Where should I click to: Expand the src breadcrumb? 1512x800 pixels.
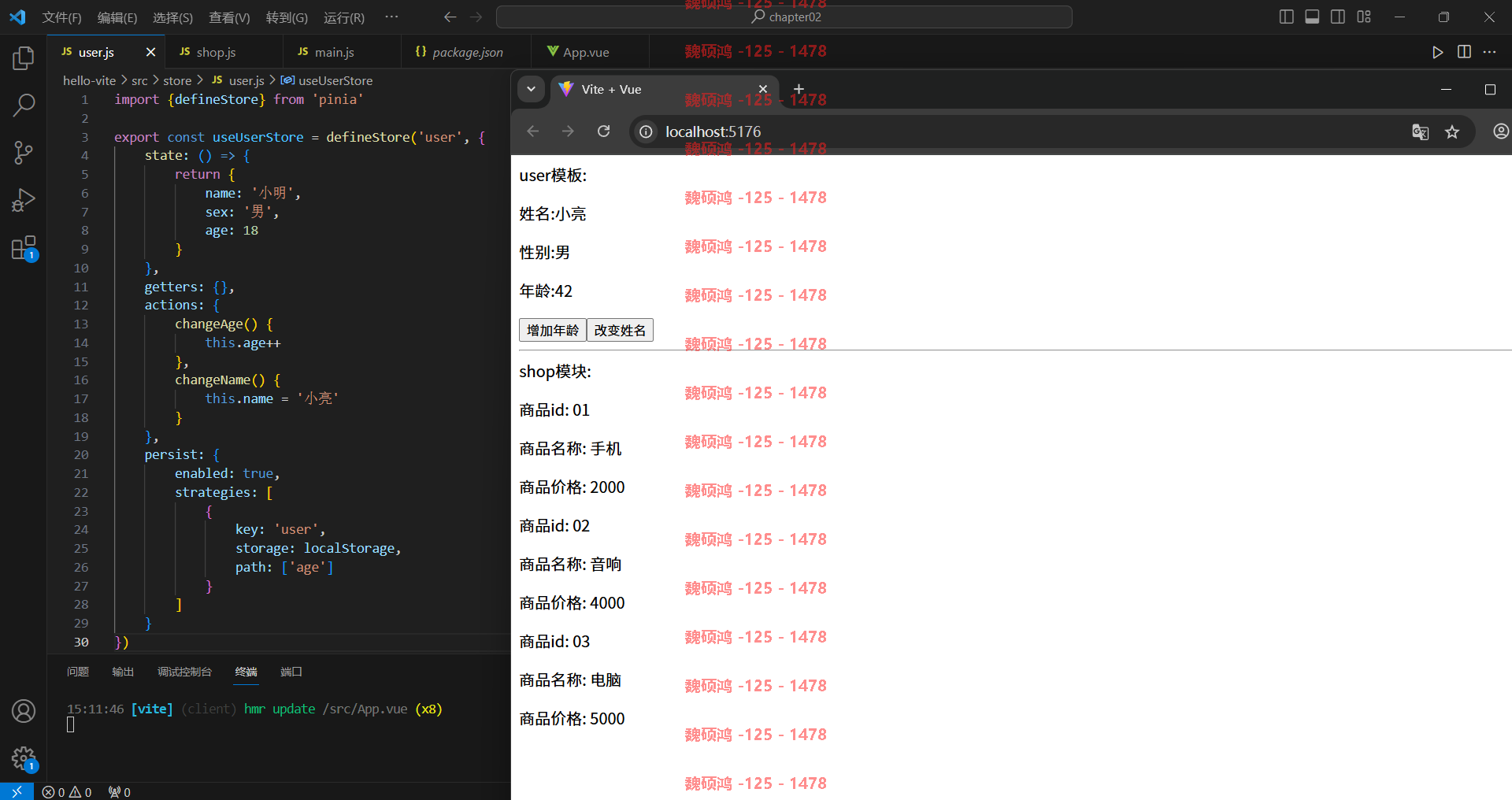139,80
